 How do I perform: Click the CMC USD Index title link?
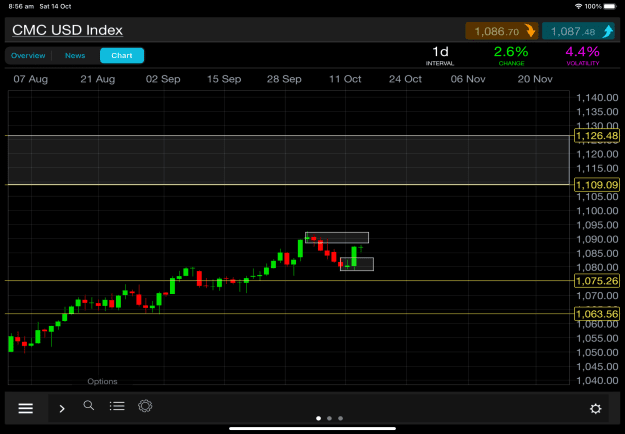tap(67, 30)
